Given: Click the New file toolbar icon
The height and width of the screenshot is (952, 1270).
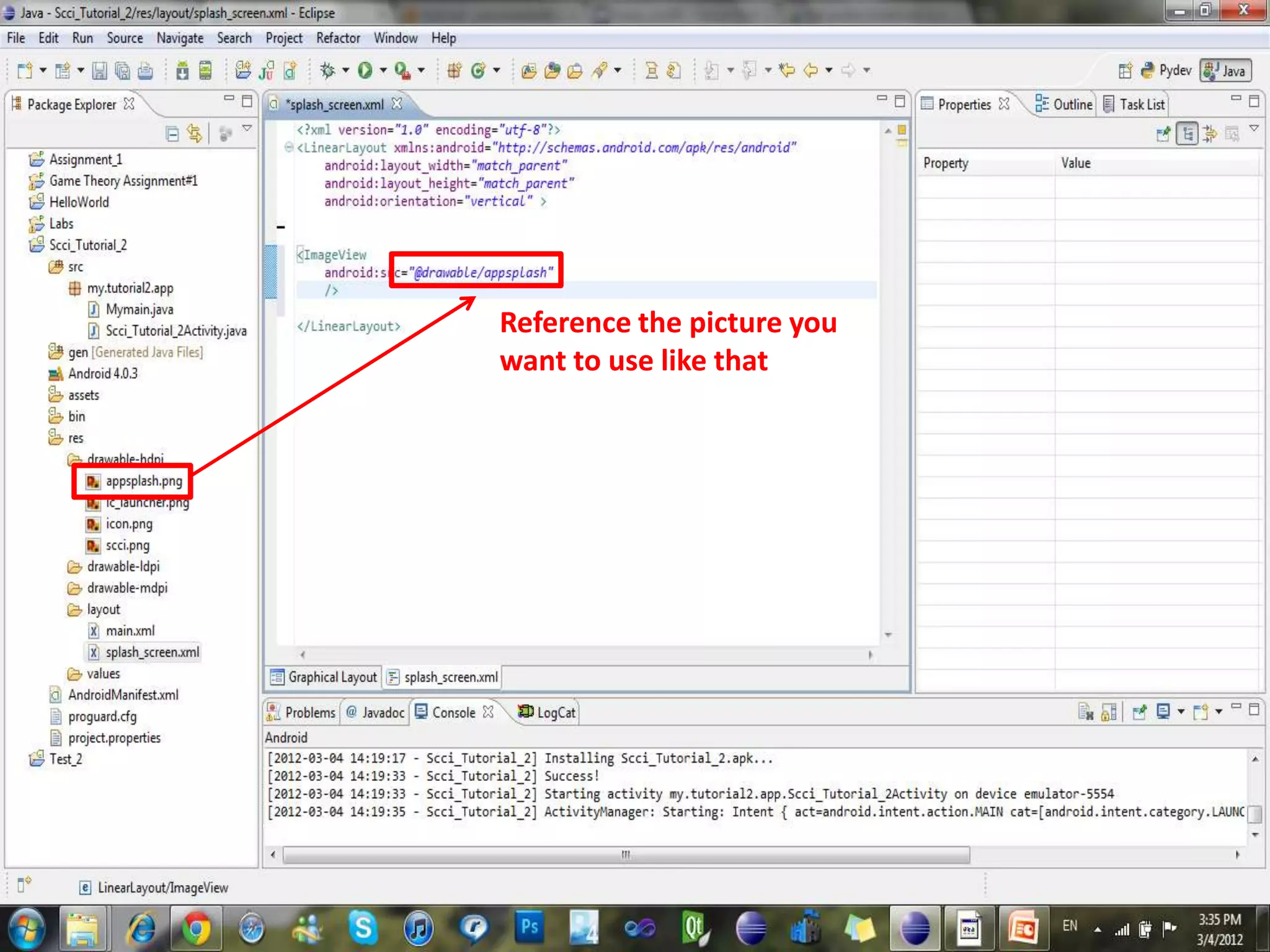Looking at the screenshot, I should [25, 71].
